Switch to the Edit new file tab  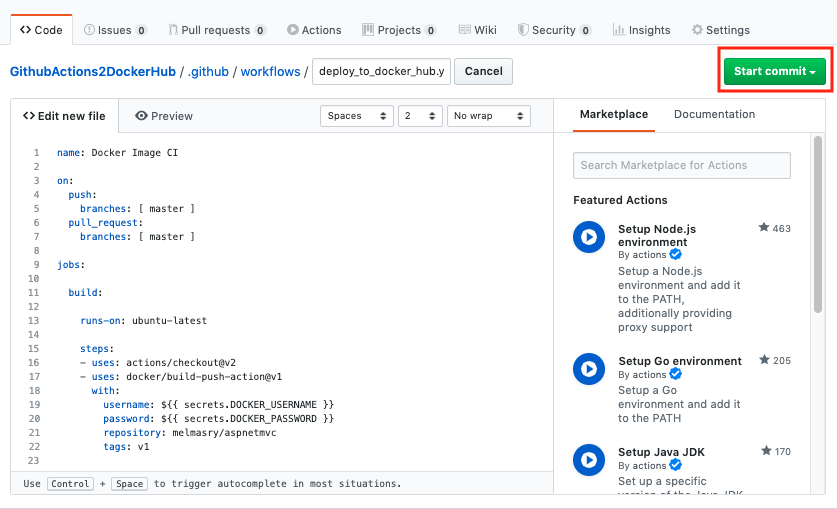65,116
